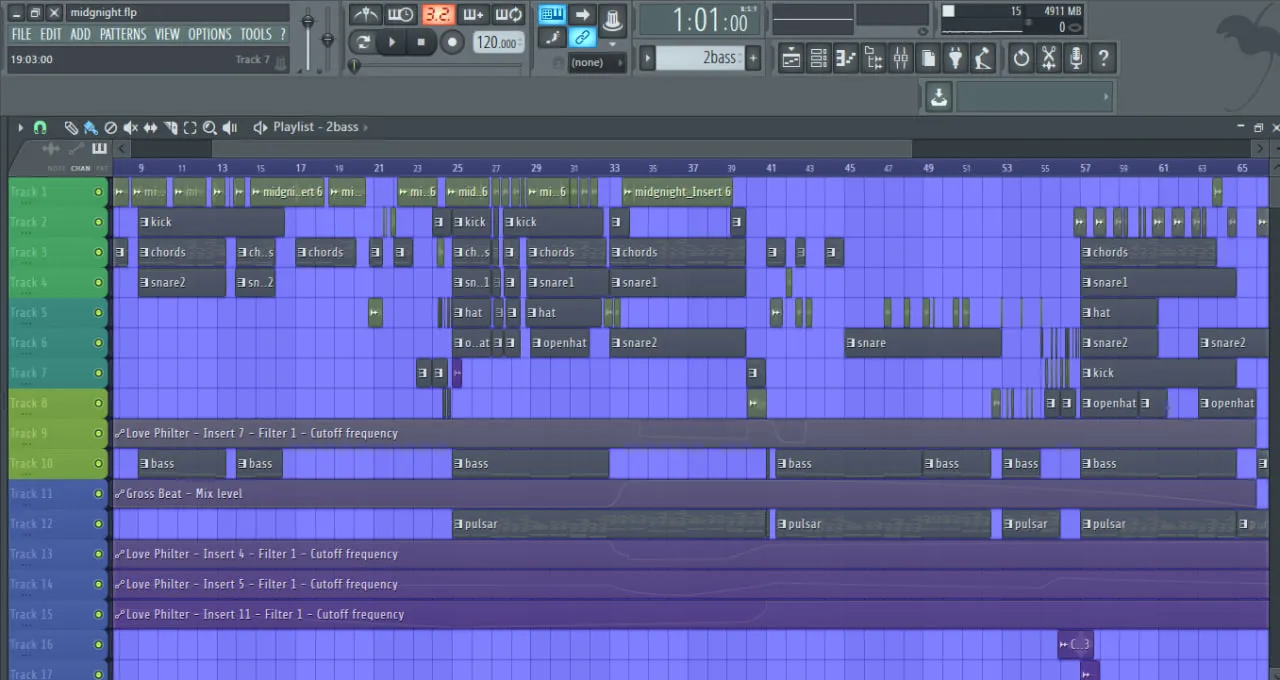Click the microphone recording icon
The image size is (1280, 680).
point(1076,59)
